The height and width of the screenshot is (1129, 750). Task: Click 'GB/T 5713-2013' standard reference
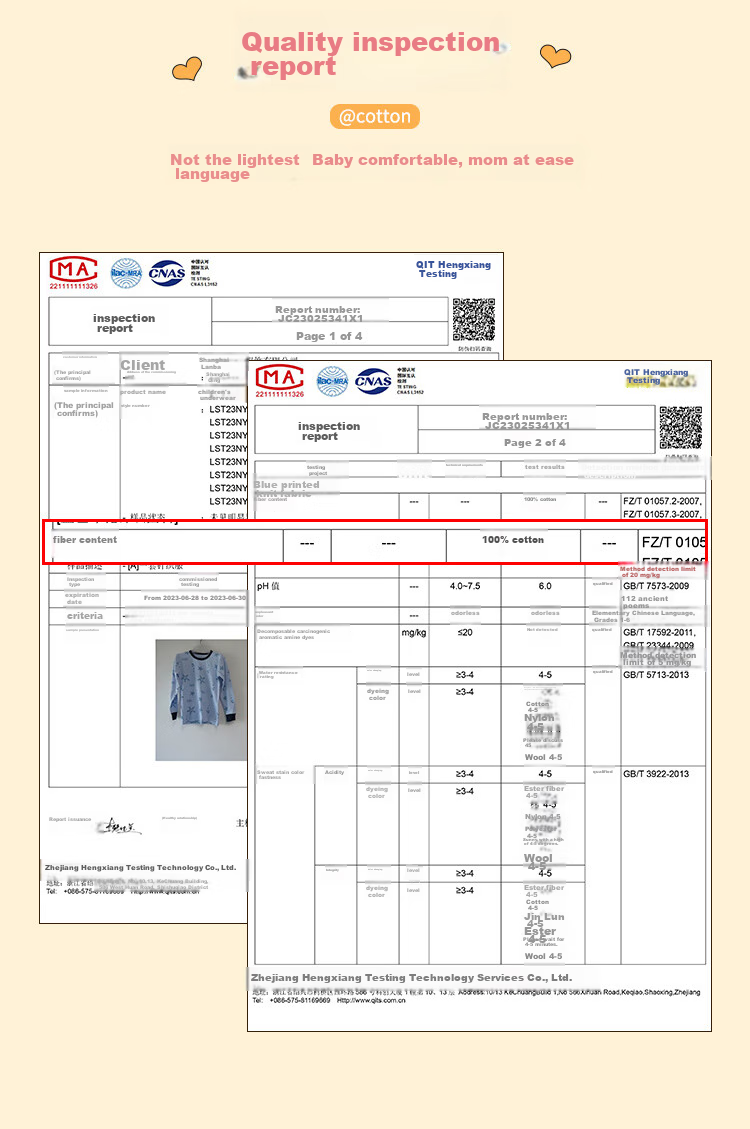[x=656, y=675]
